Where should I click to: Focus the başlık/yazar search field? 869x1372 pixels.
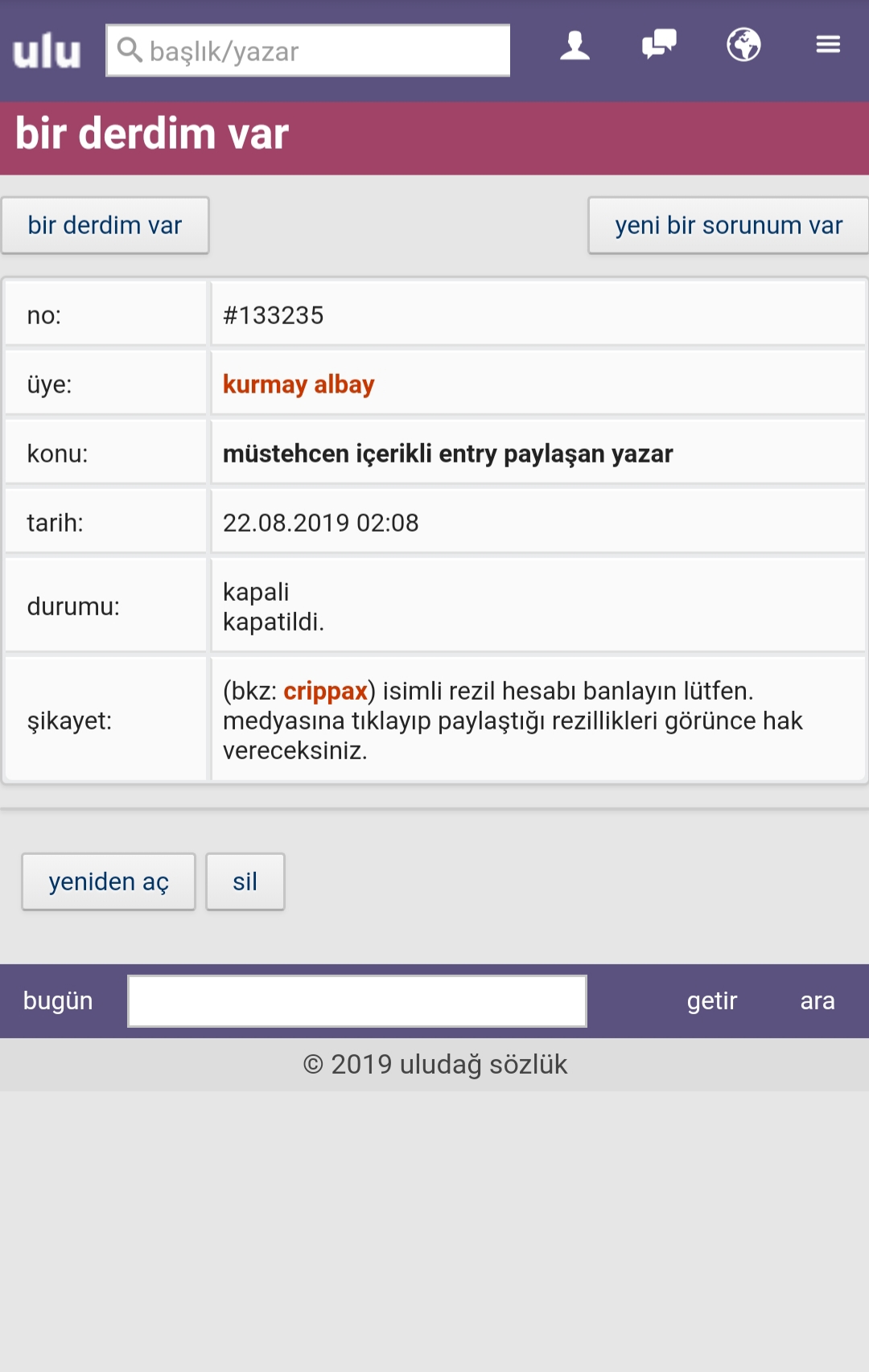[x=322, y=51]
